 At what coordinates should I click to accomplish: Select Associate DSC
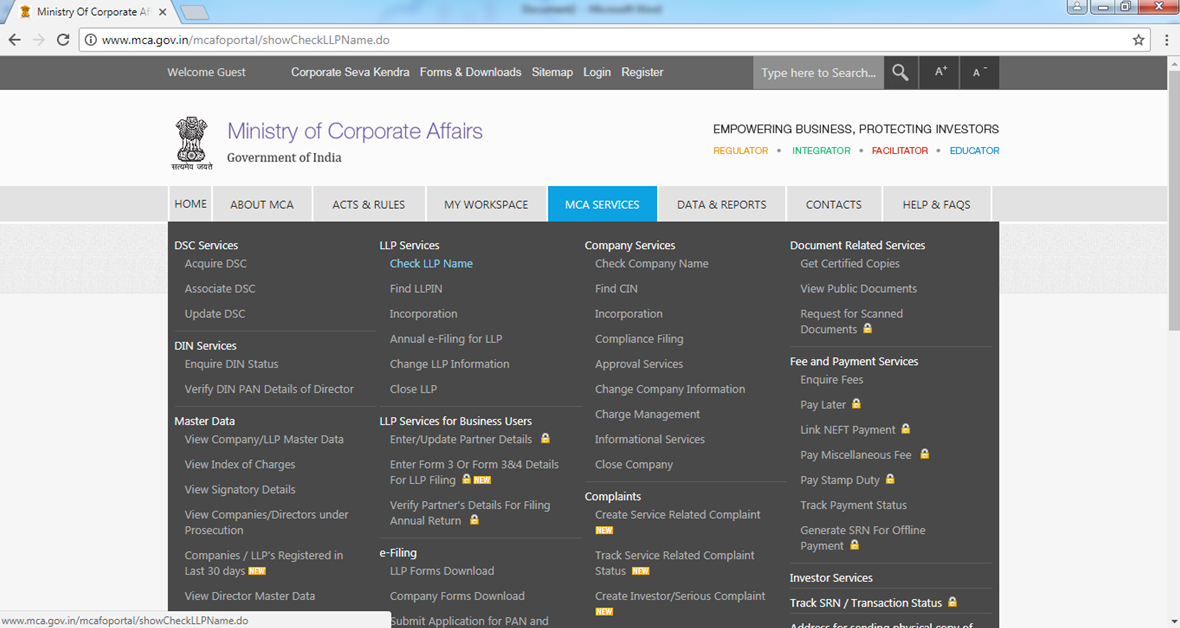coord(220,288)
